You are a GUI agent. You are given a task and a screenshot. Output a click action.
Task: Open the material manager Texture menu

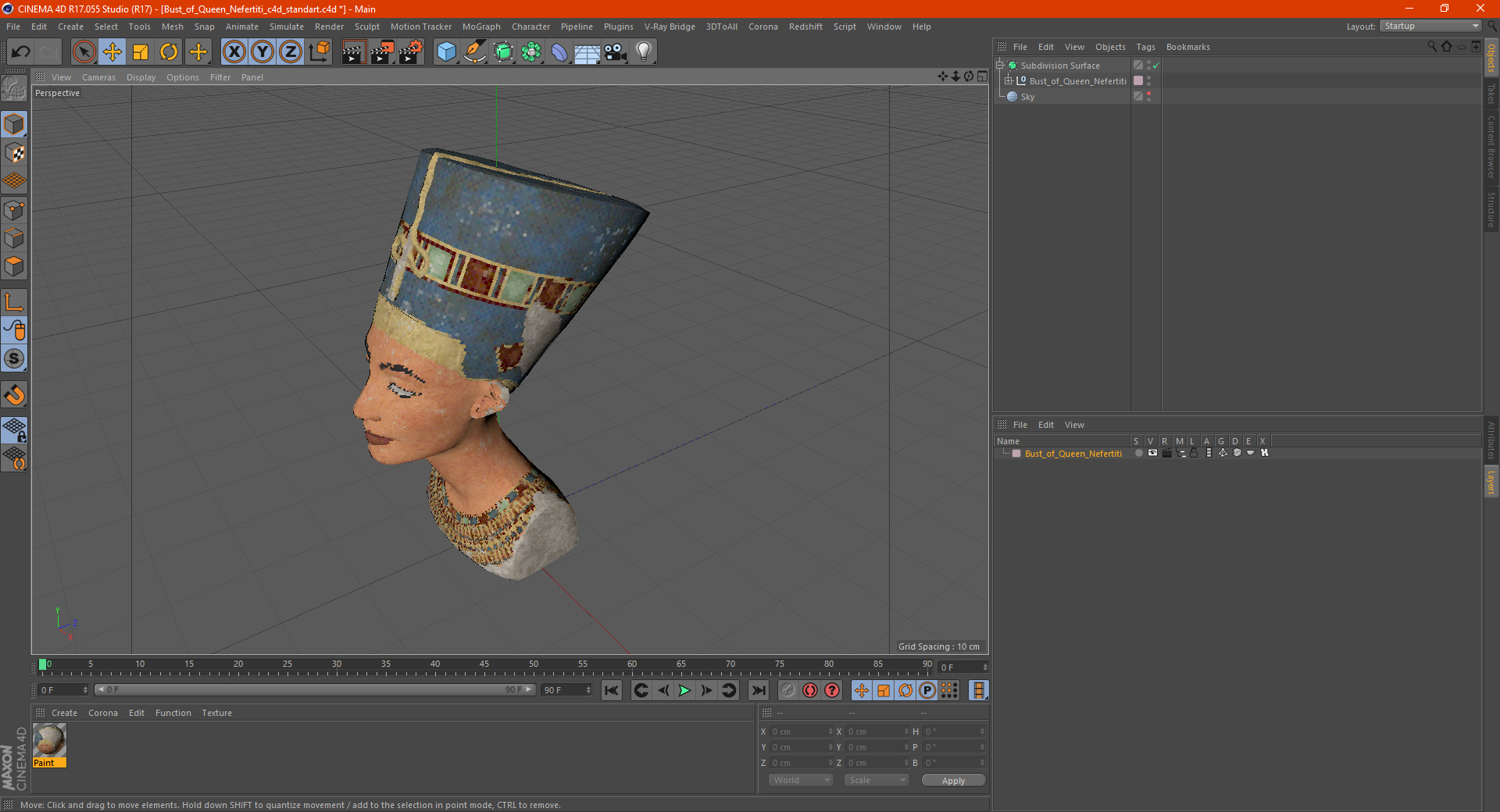point(216,713)
